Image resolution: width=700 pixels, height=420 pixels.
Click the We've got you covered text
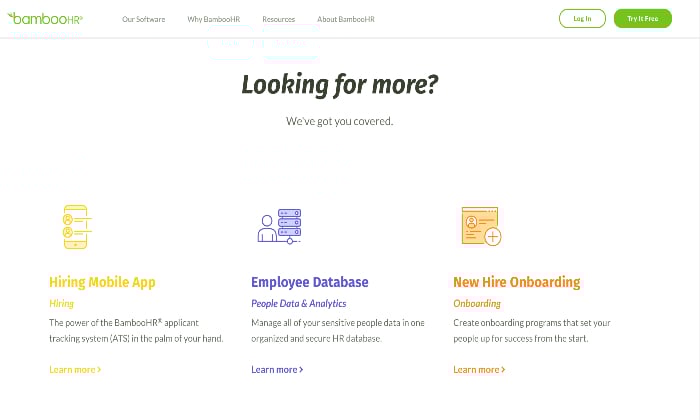pos(340,121)
